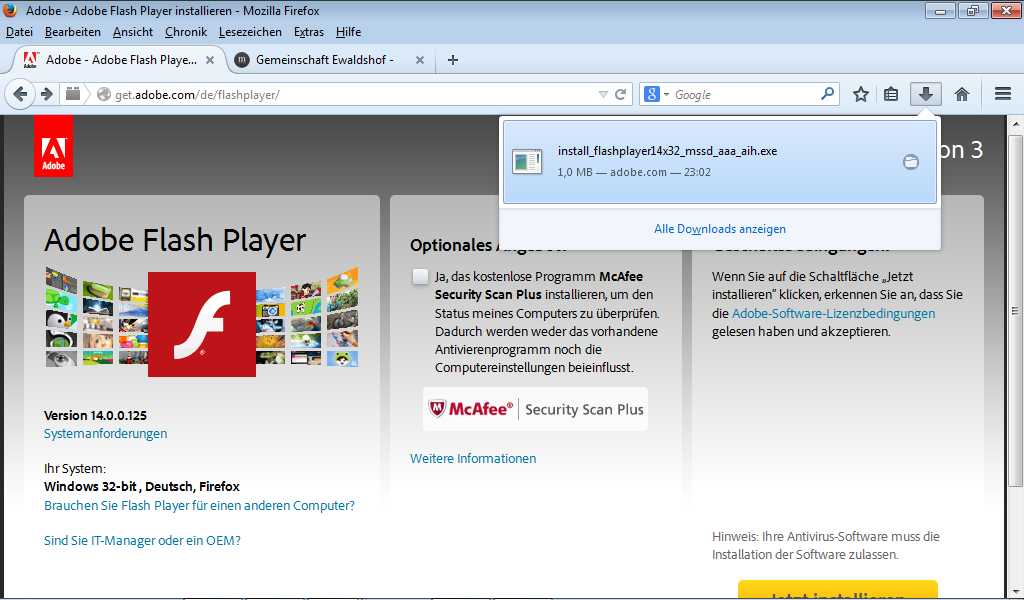This screenshot has width=1024, height=600.
Task: Click the Forward arrow button
Action: [46, 95]
